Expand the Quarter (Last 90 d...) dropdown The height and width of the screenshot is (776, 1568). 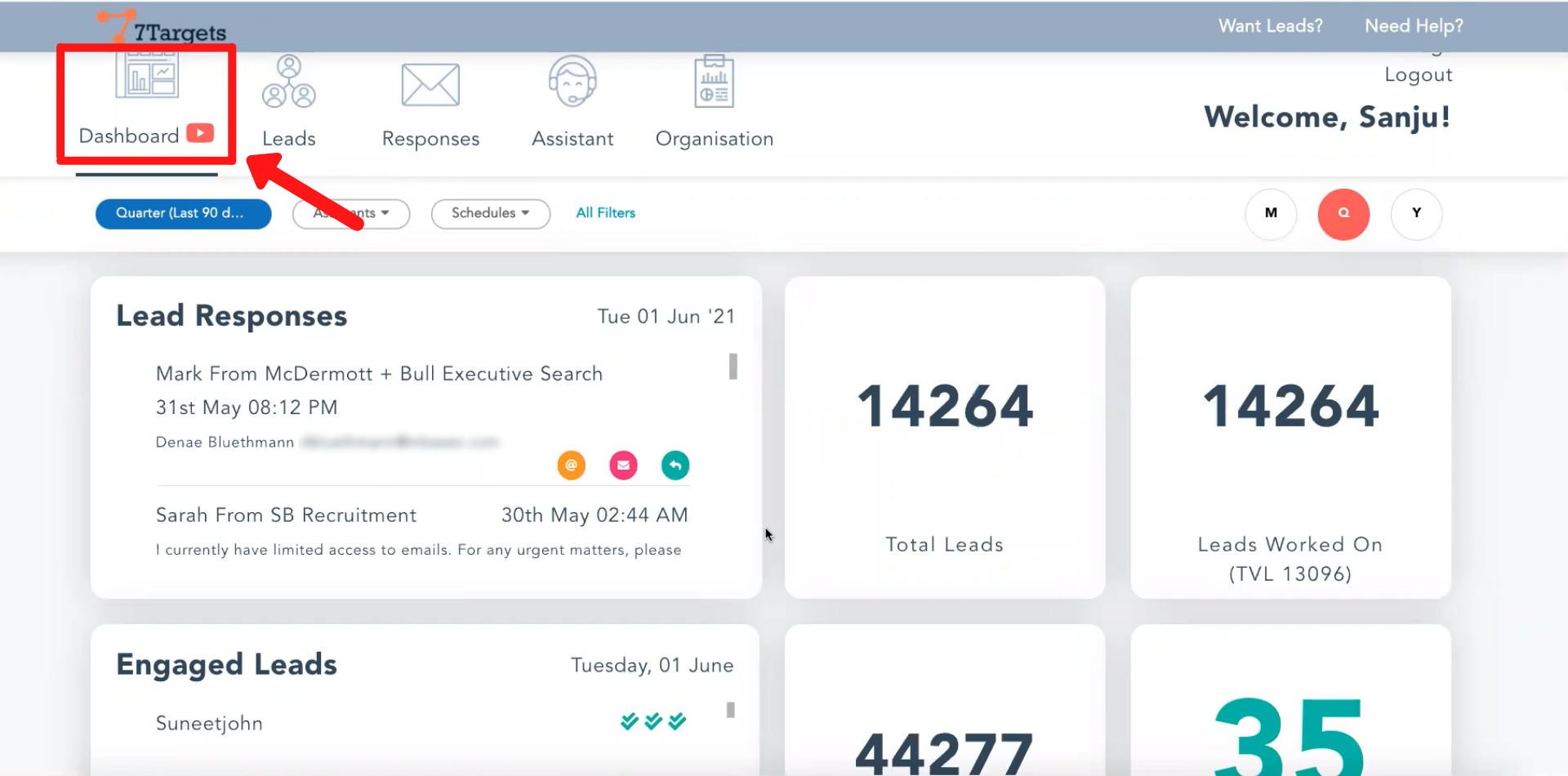(x=183, y=213)
